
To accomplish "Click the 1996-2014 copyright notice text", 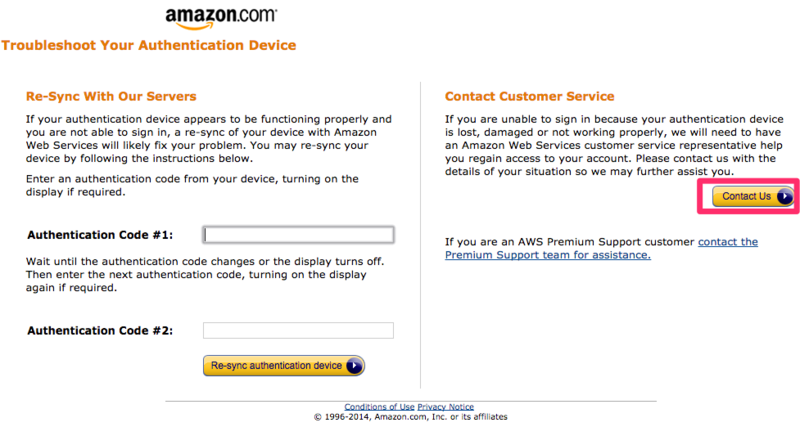I will (411, 417).
